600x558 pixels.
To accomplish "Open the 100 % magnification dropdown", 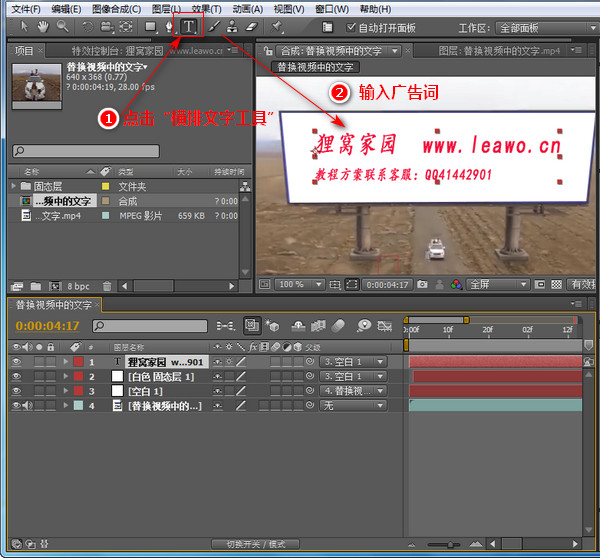I will [x=300, y=284].
